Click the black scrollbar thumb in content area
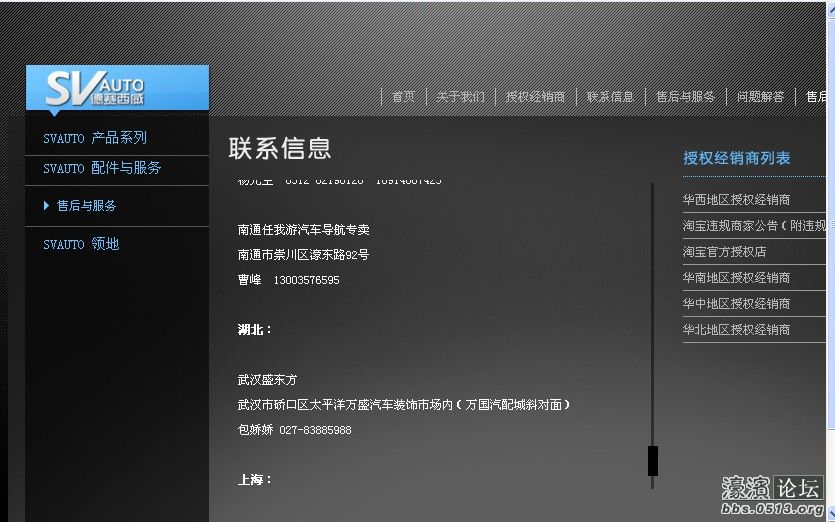This screenshot has height=522, width=835. [x=653, y=460]
